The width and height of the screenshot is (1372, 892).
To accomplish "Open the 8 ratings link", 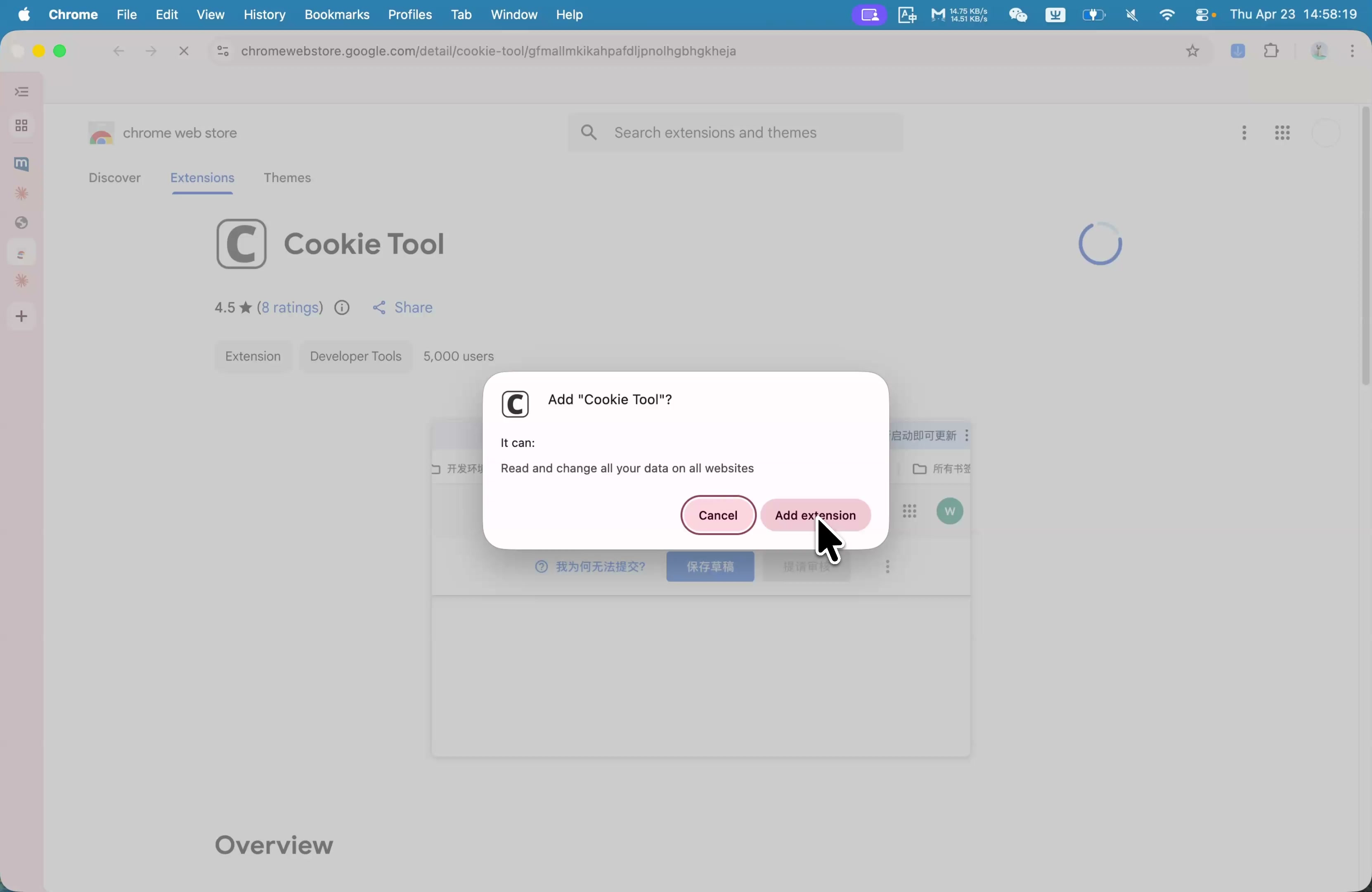I will pos(290,308).
